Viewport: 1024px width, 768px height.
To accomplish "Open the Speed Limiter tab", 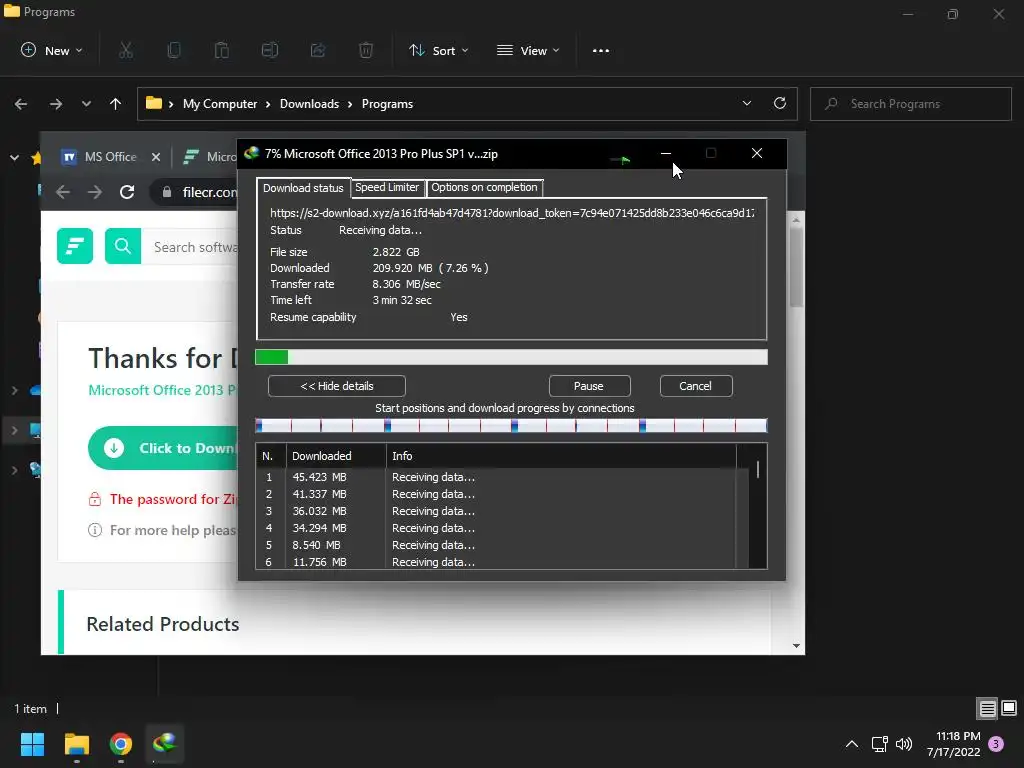I will (387, 187).
